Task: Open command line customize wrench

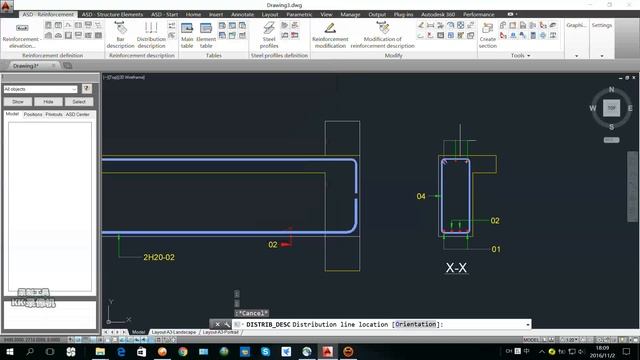Action: pos(227,324)
